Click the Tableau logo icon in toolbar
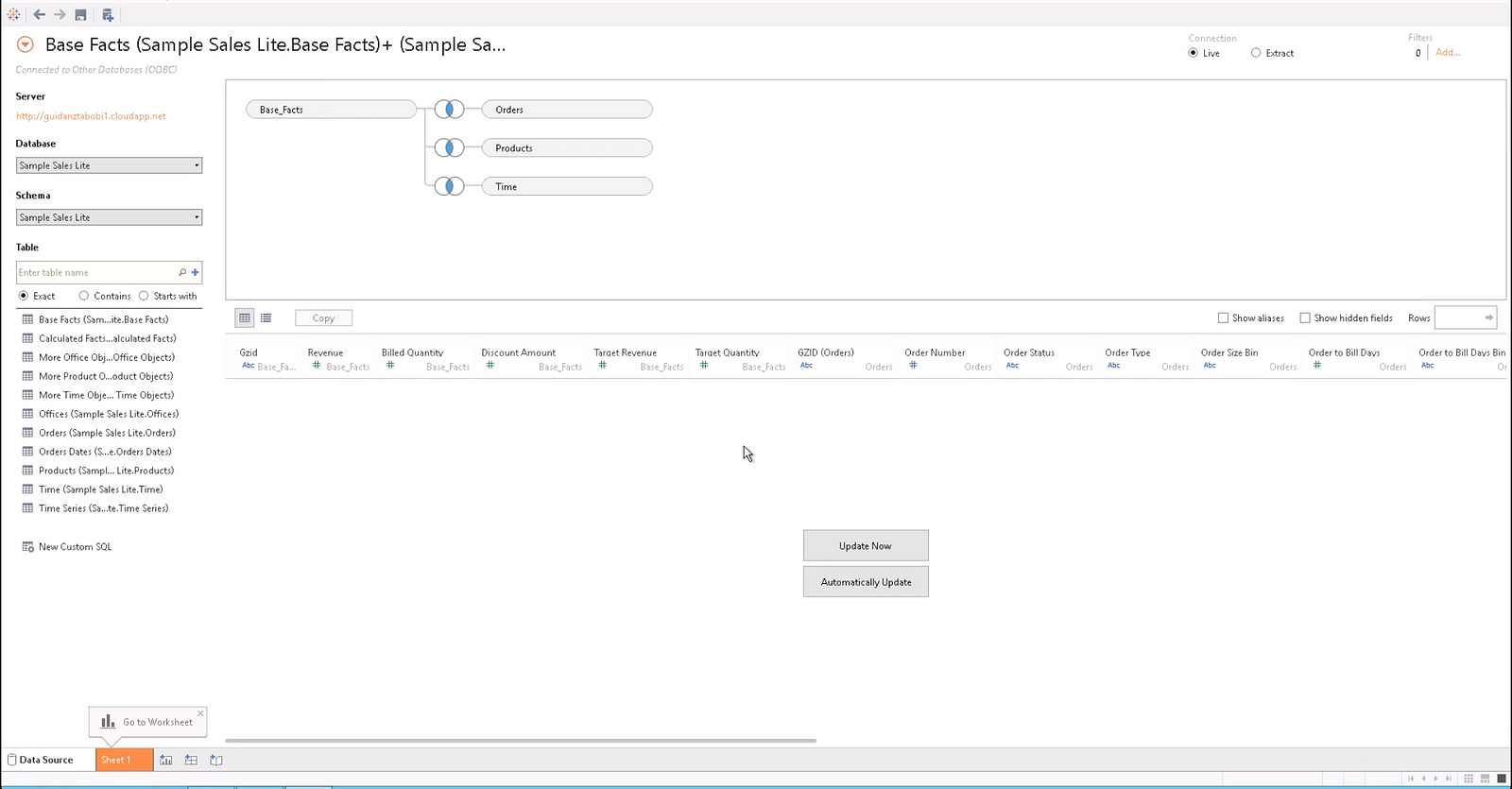Image resolution: width=1512 pixels, height=789 pixels. click(13, 14)
